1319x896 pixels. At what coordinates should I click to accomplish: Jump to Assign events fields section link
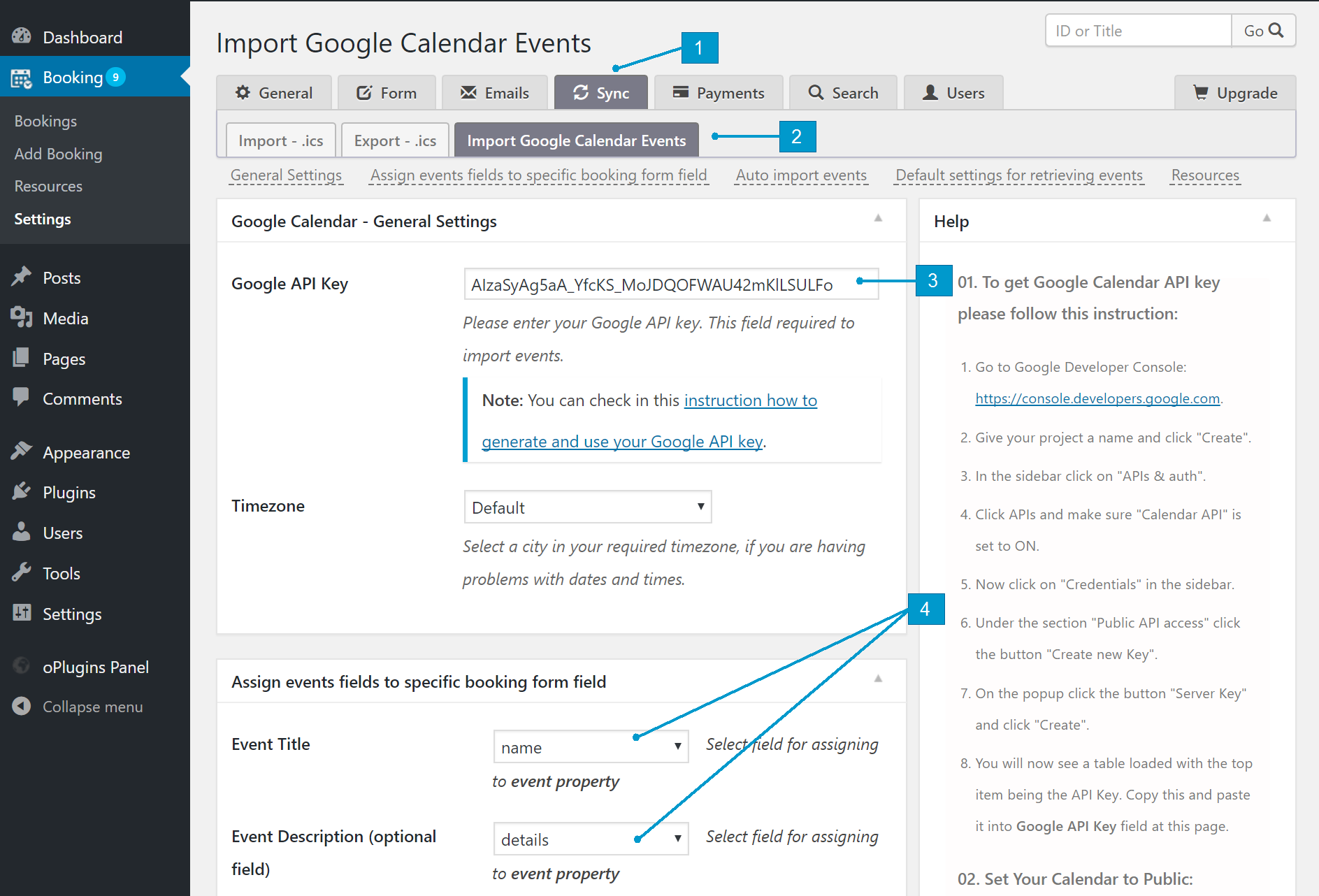point(538,175)
